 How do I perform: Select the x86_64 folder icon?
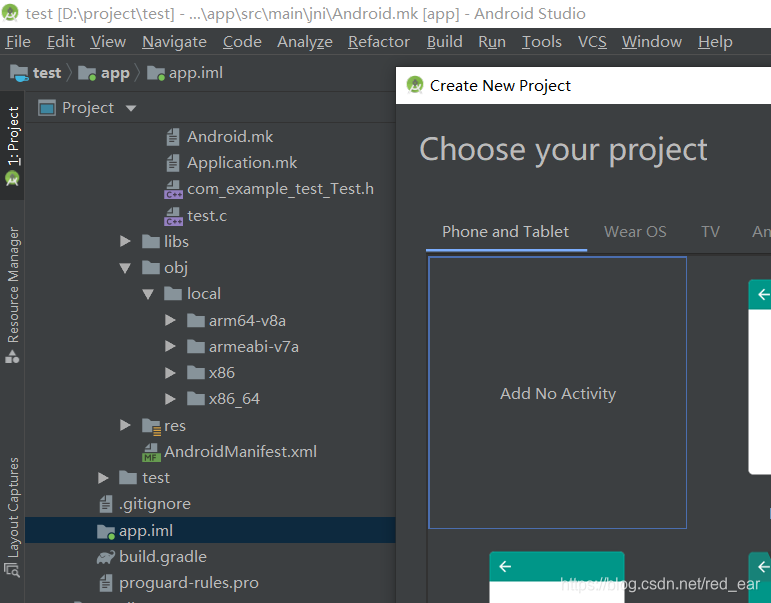196,399
